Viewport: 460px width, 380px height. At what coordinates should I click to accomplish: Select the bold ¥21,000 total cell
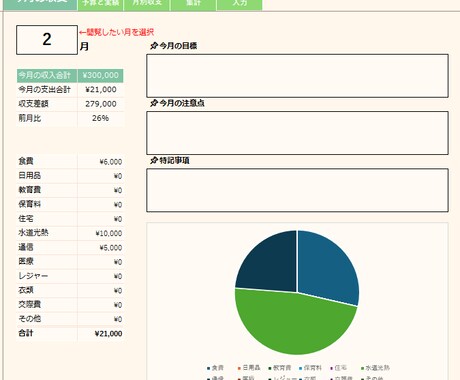tap(101, 334)
